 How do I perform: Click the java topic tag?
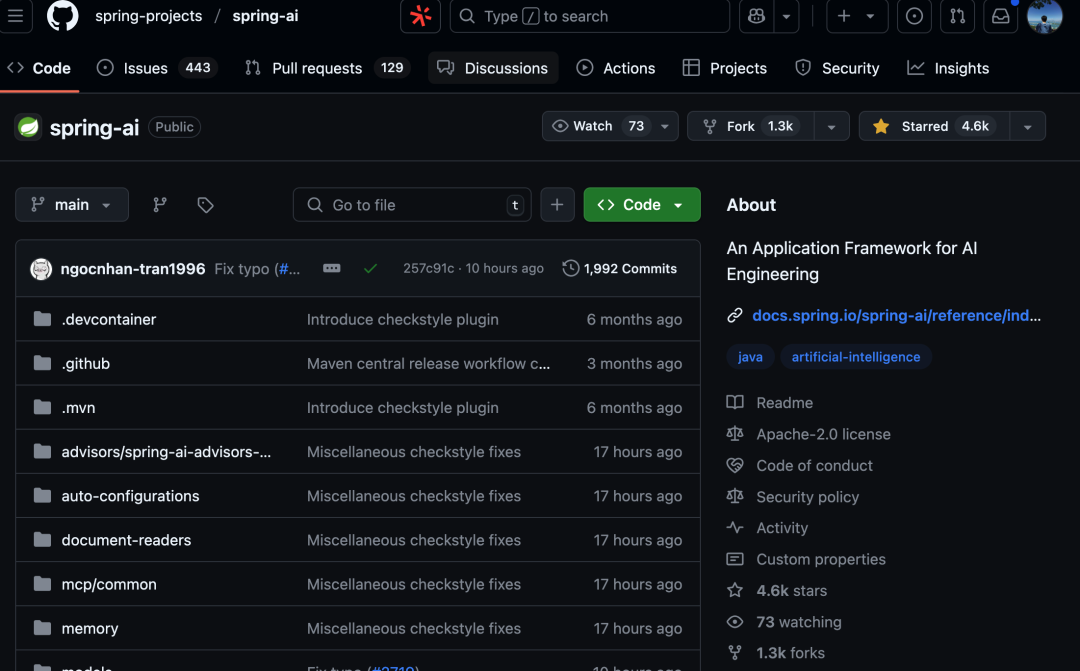click(750, 357)
